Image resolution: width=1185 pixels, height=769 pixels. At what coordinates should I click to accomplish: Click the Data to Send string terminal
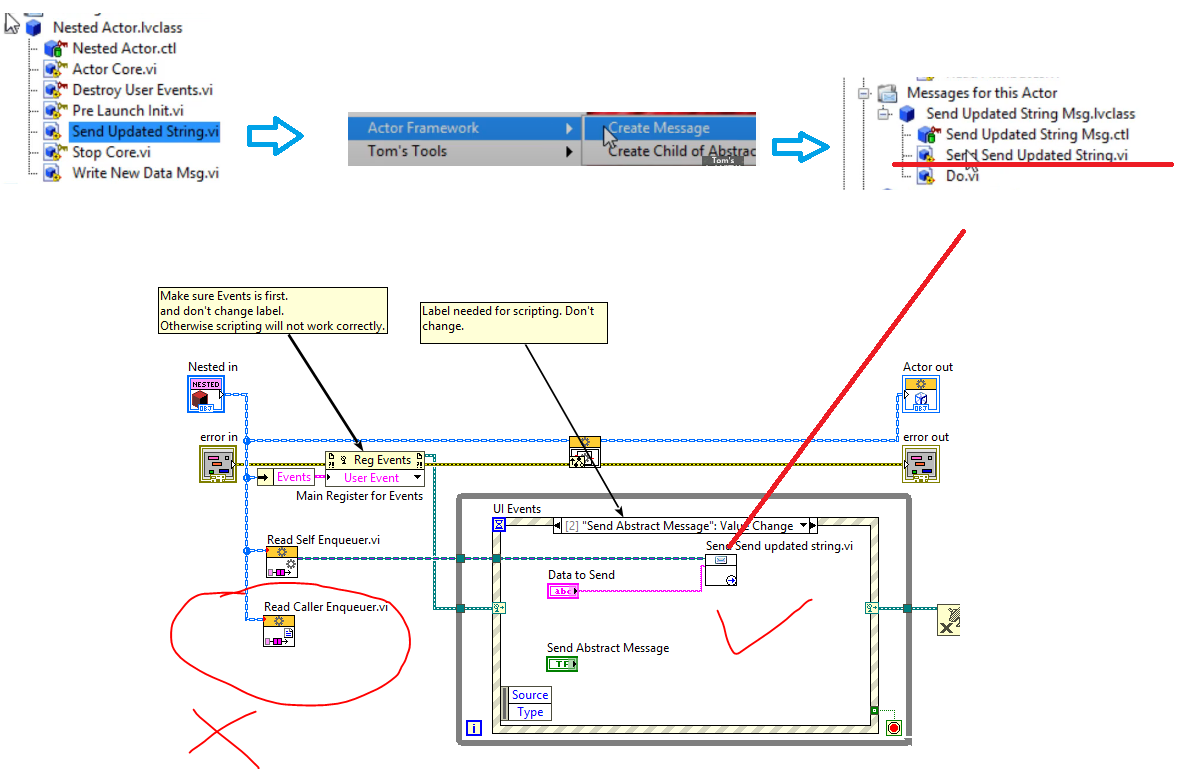pos(563,591)
